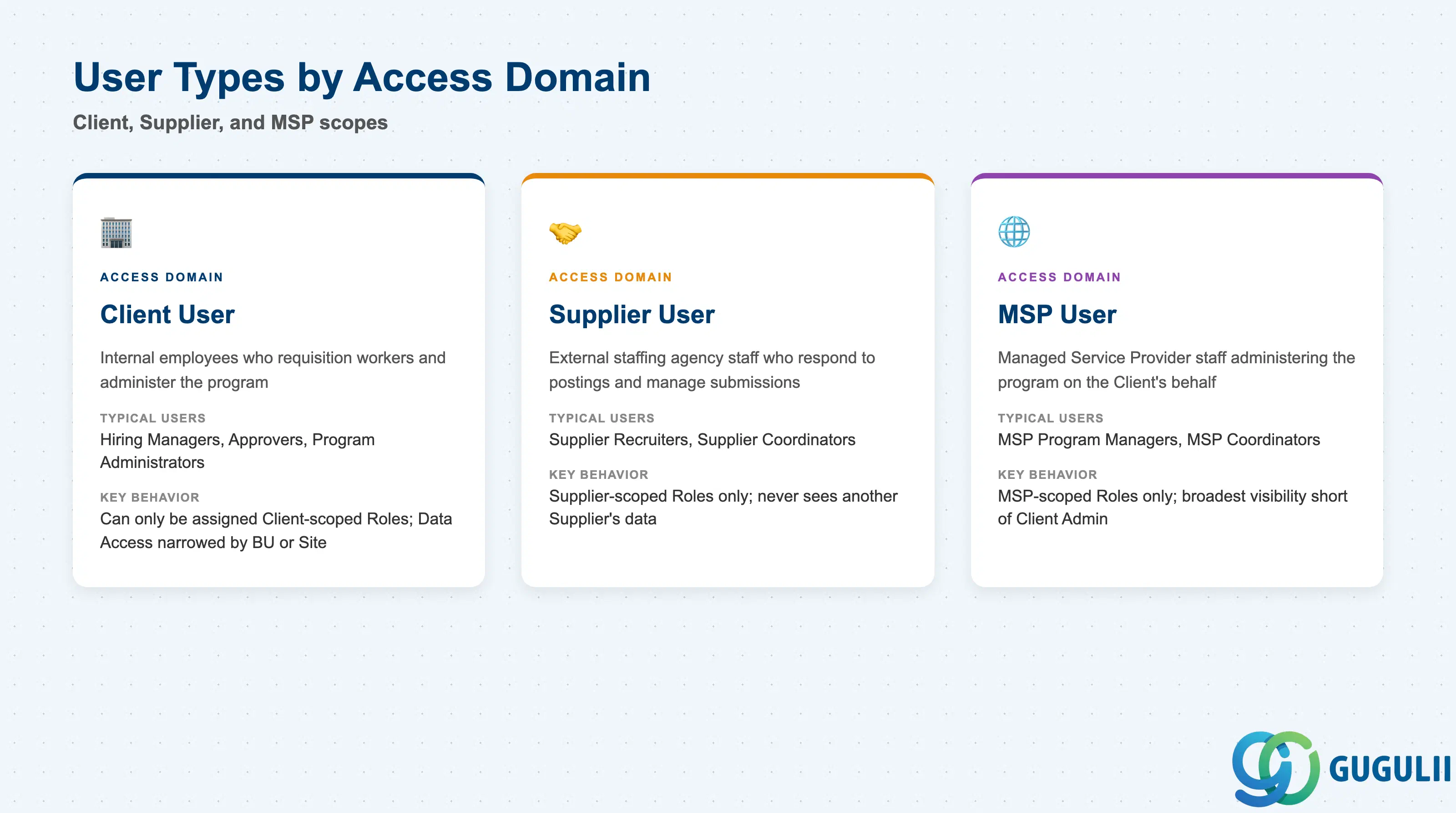Click 'Supplier Recruiters, Supplier Coordinators' text

click(x=702, y=440)
